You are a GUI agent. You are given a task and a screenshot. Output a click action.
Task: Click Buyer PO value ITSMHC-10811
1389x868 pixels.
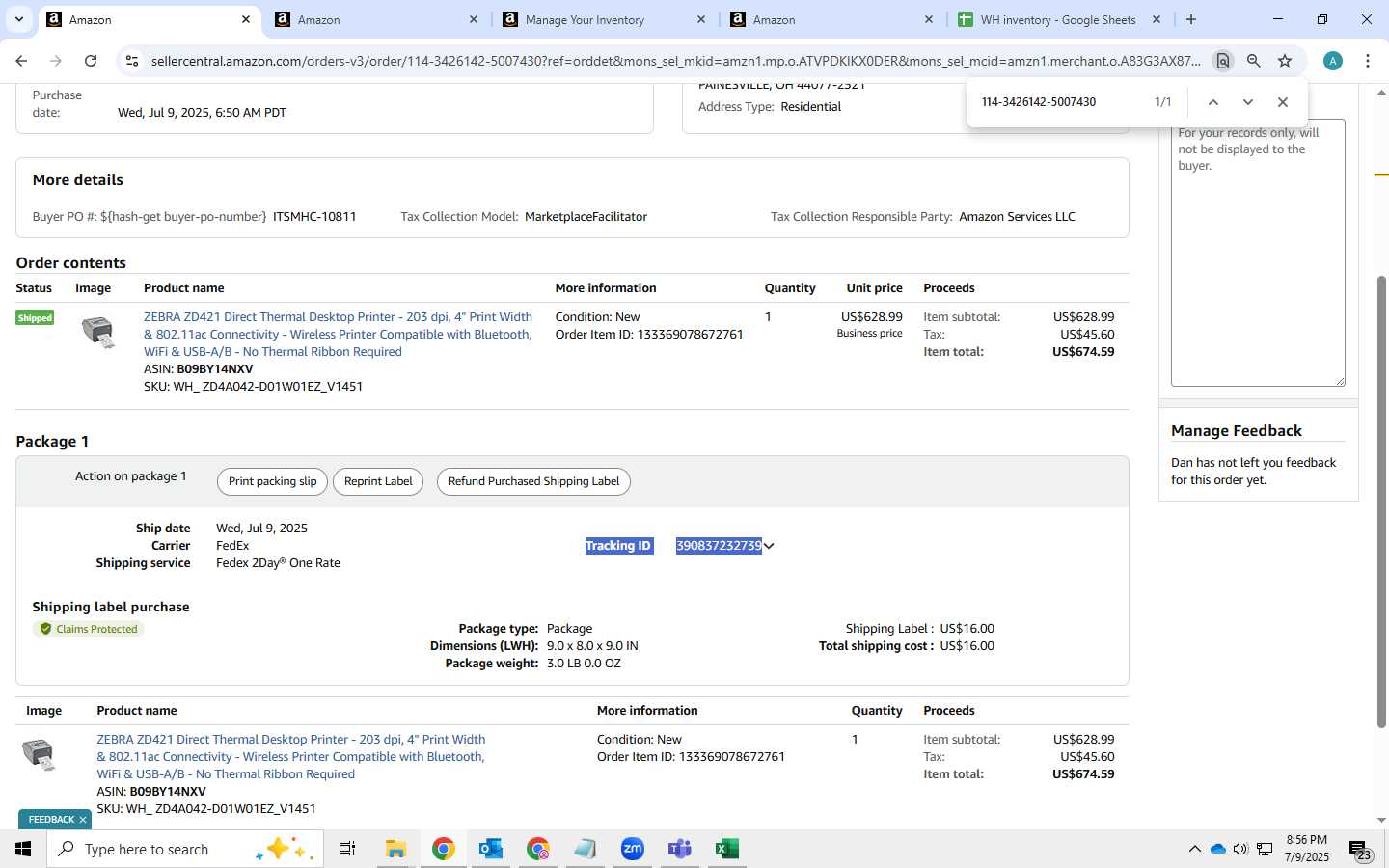[x=314, y=217]
